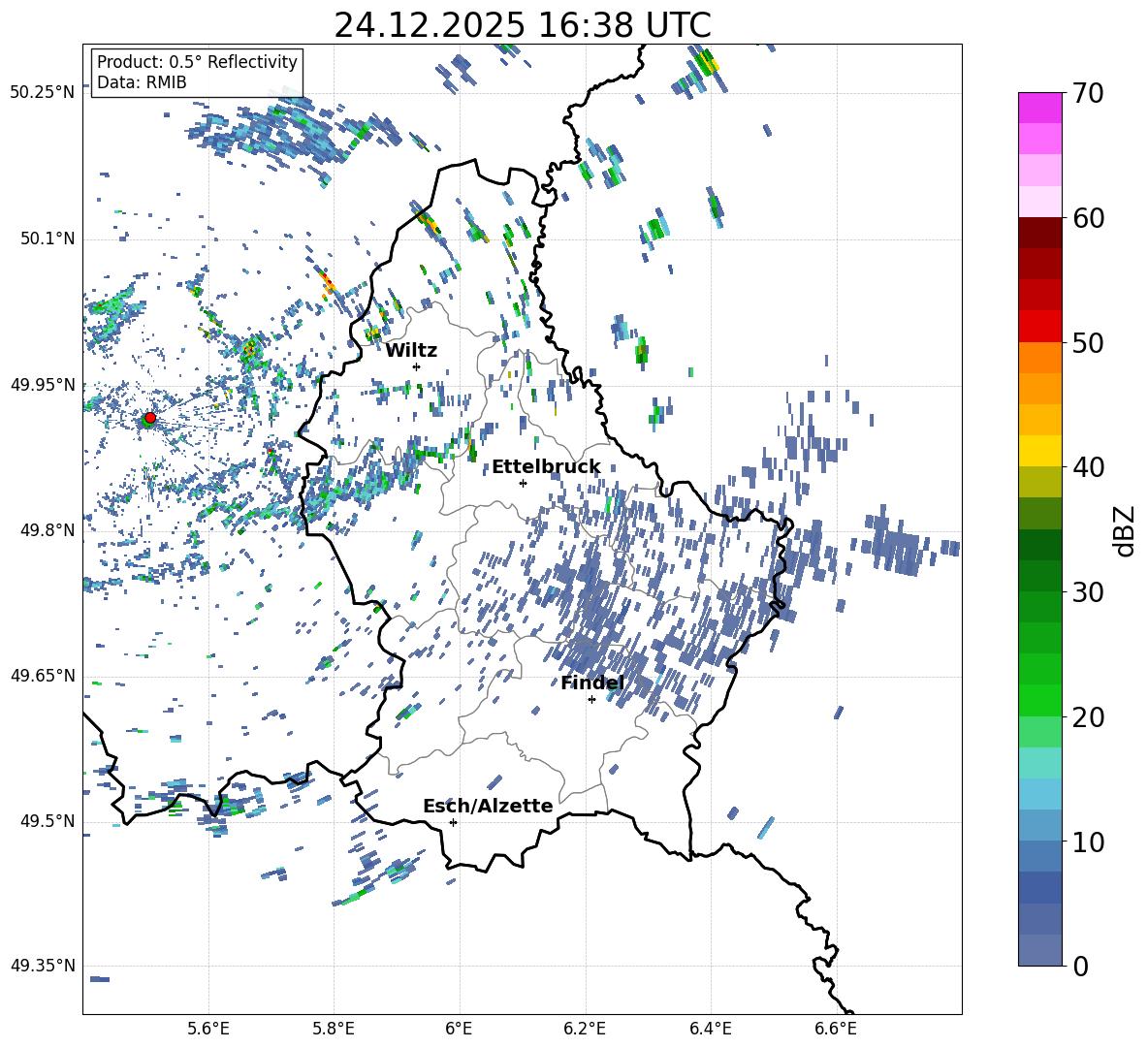
Task: Click the 'Product: 0.5° Reflectivity' text
Action: point(197,62)
